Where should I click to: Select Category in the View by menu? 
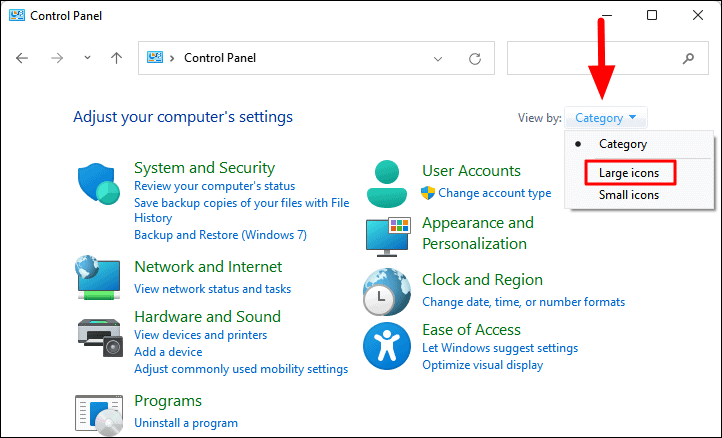(623, 144)
